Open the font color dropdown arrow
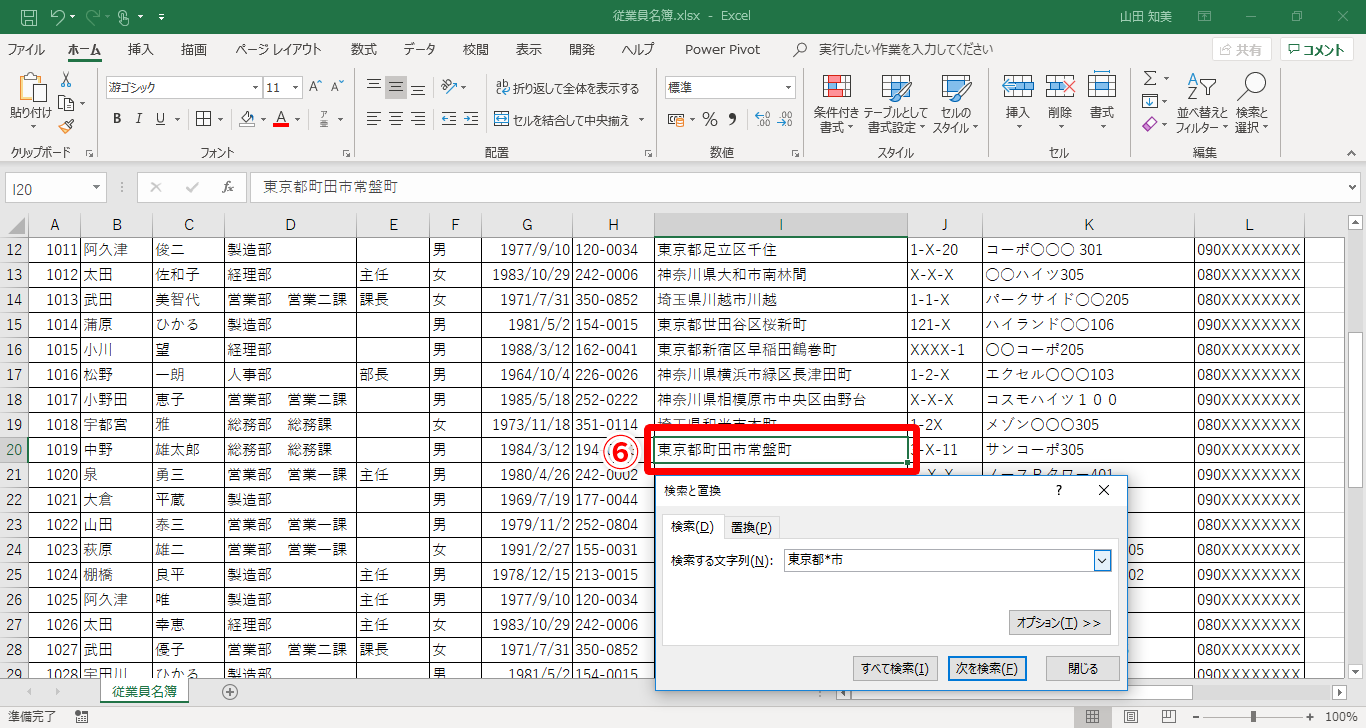1366x728 pixels. click(x=298, y=119)
